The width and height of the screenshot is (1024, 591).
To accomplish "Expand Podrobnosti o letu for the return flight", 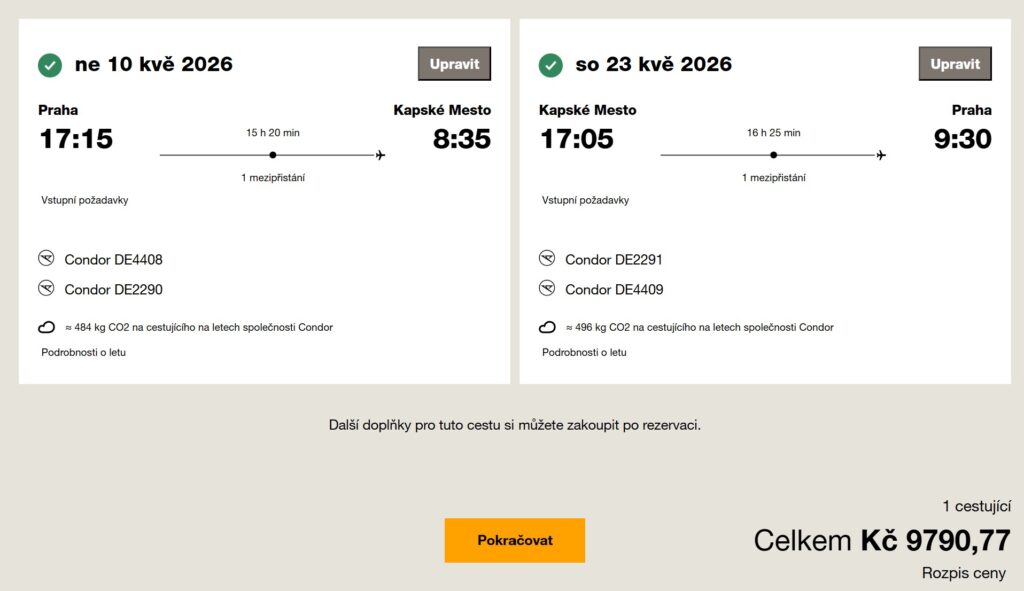I will (x=585, y=352).
